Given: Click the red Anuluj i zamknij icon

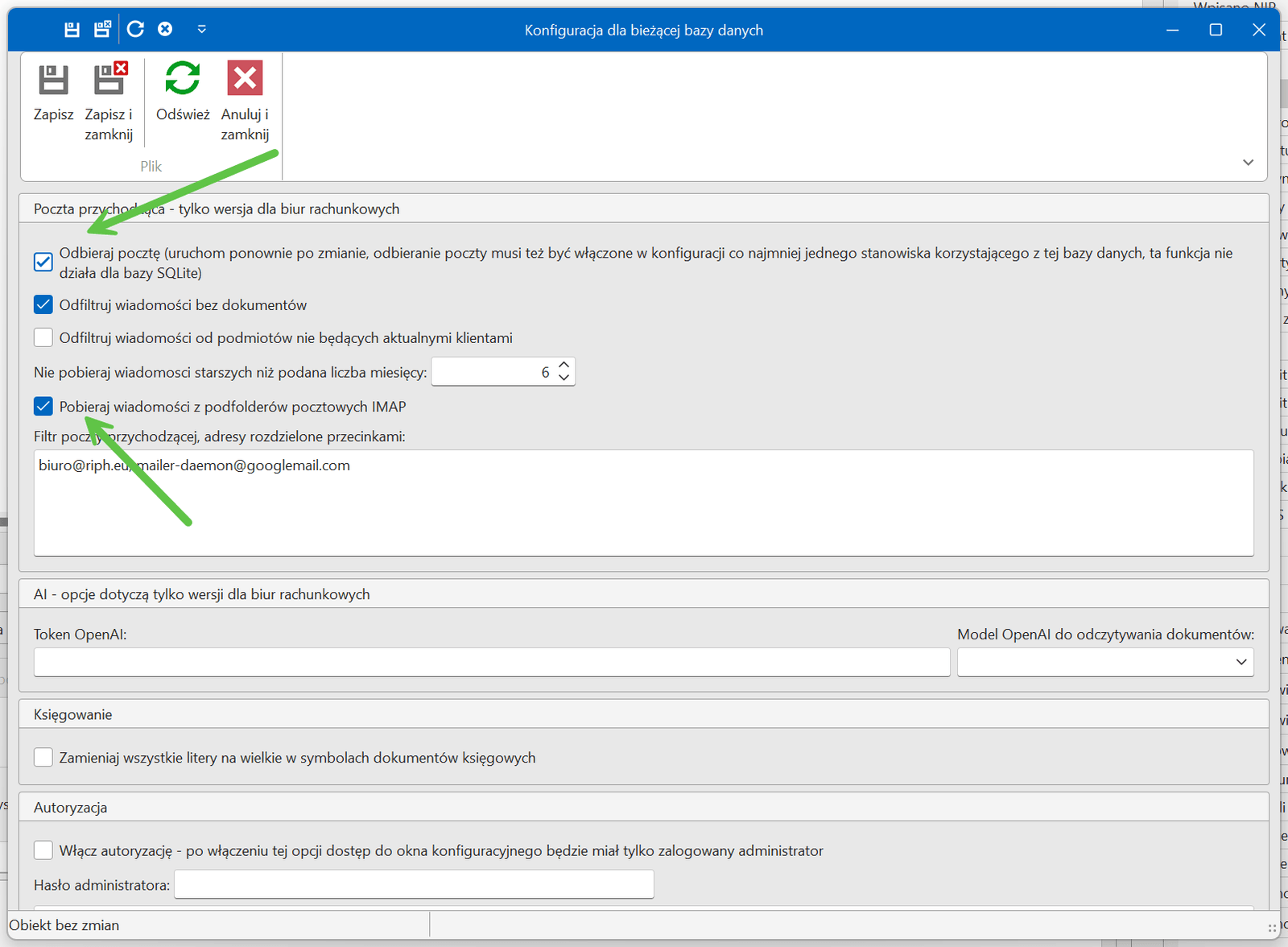Looking at the screenshot, I should point(245,81).
